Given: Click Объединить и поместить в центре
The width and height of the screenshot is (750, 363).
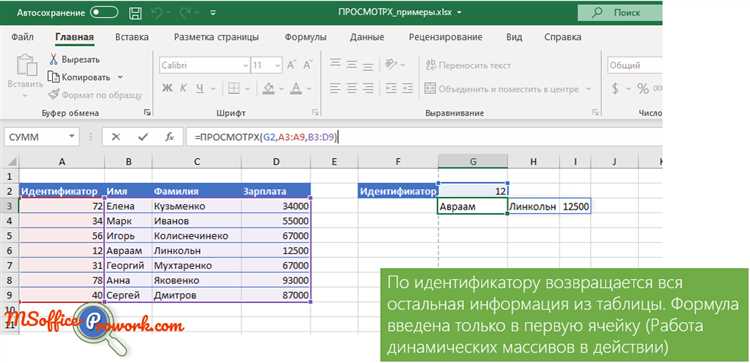Looking at the screenshot, I should click(x=502, y=89).
